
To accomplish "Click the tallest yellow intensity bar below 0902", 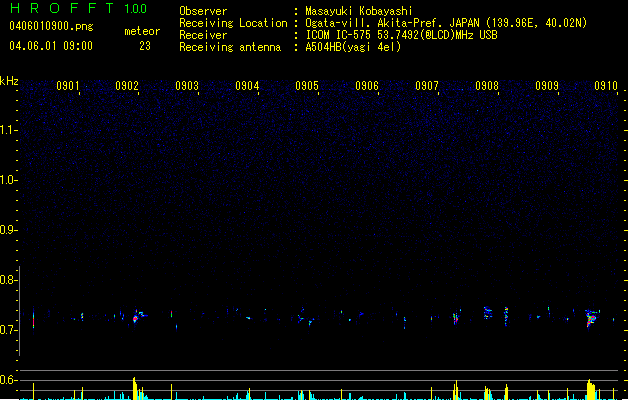I will click(x=134, y=388).
